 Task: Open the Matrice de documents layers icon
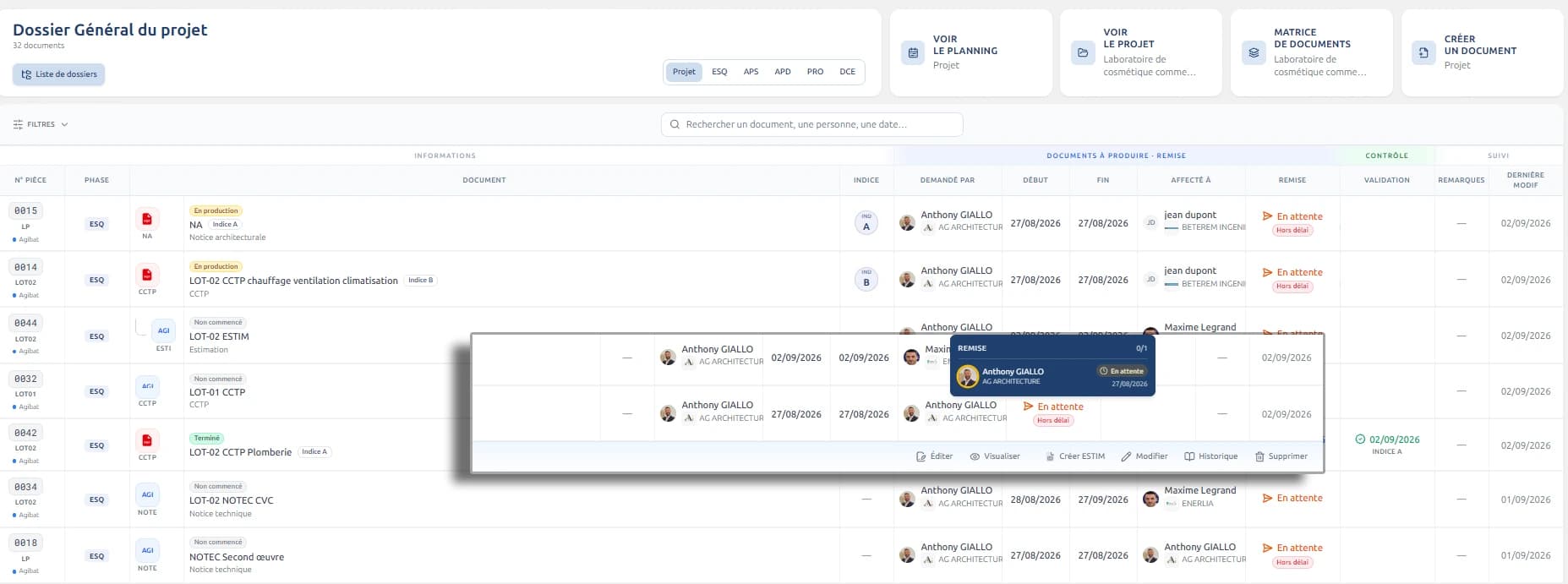[x=1254, y=52]
